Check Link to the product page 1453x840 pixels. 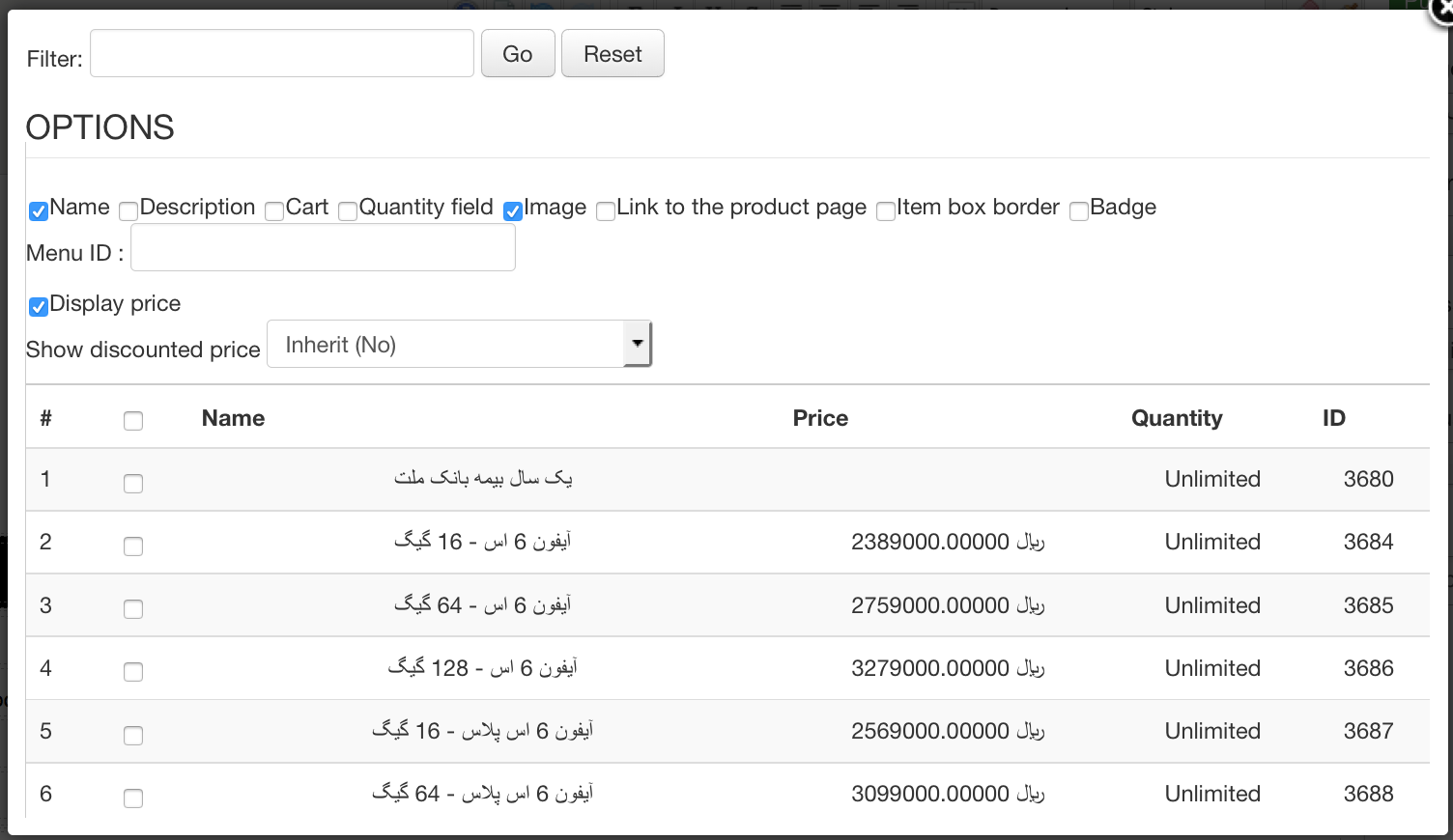[606, 210]
